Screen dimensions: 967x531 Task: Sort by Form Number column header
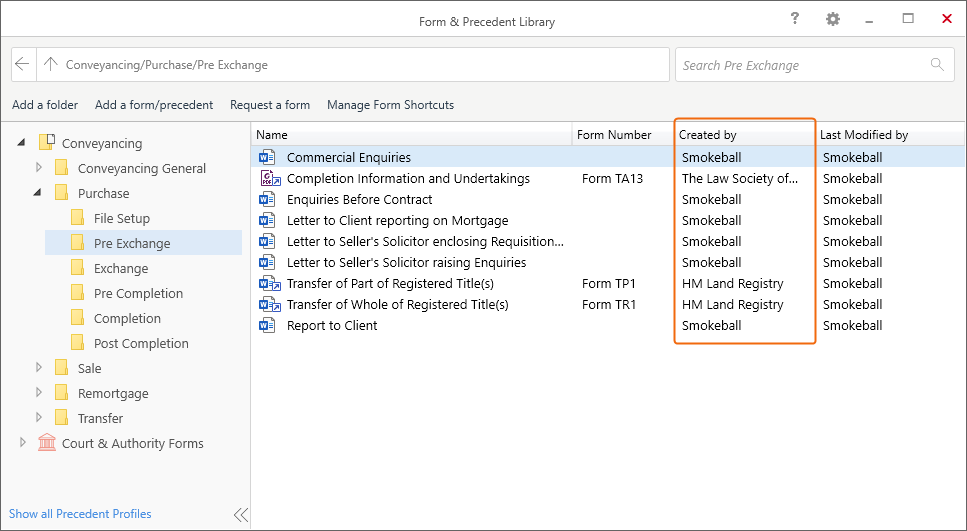623,134
